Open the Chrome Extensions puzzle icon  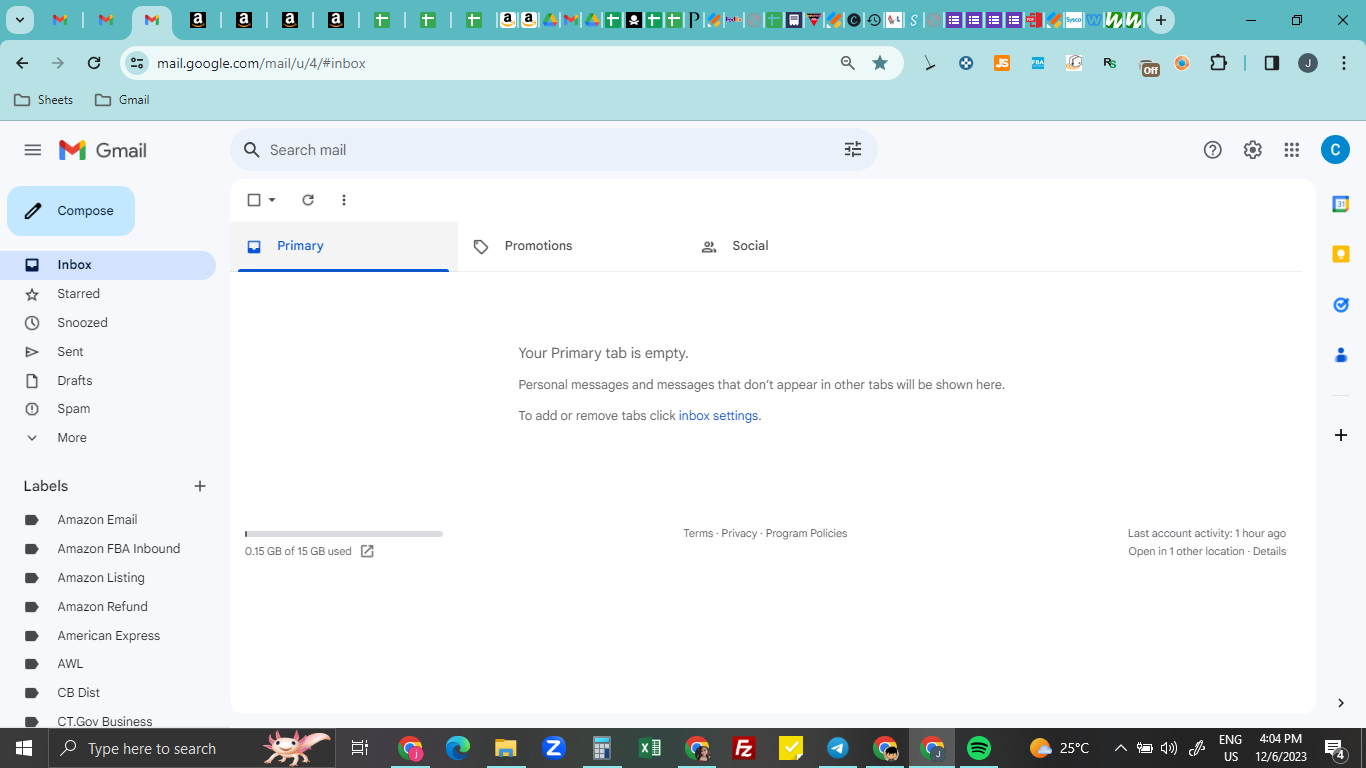(x=1218, y=63)
